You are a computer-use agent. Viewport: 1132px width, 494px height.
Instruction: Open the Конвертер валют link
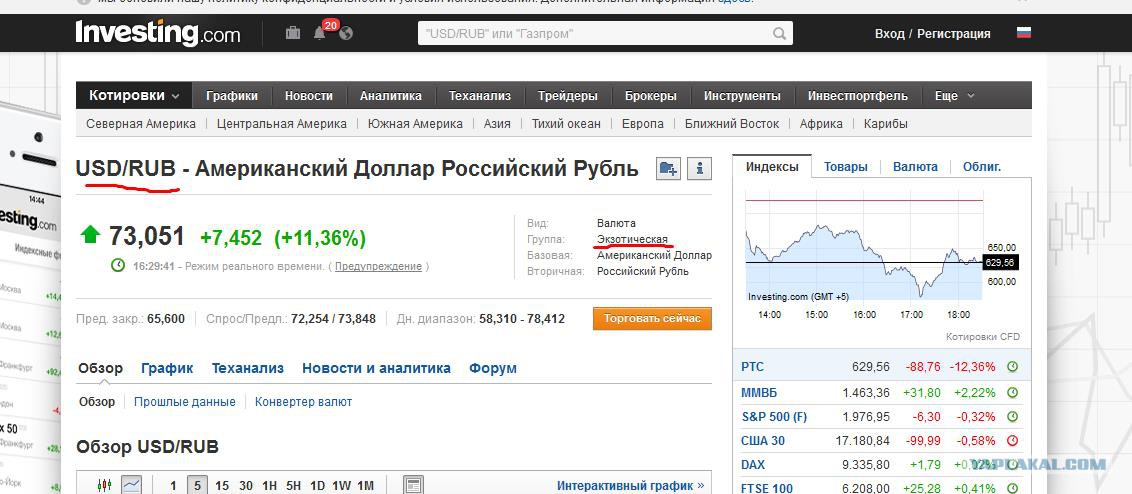[303, 402]
